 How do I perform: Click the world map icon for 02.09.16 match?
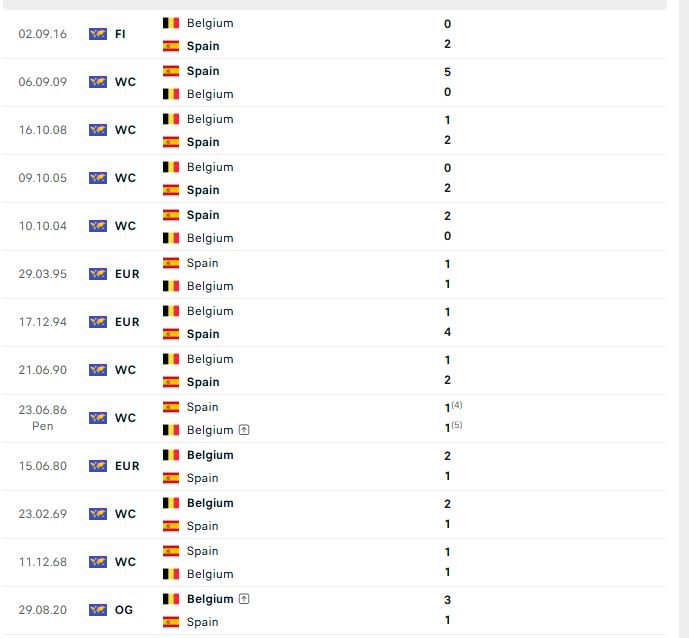pyautogui.click(x=98, y=34)
